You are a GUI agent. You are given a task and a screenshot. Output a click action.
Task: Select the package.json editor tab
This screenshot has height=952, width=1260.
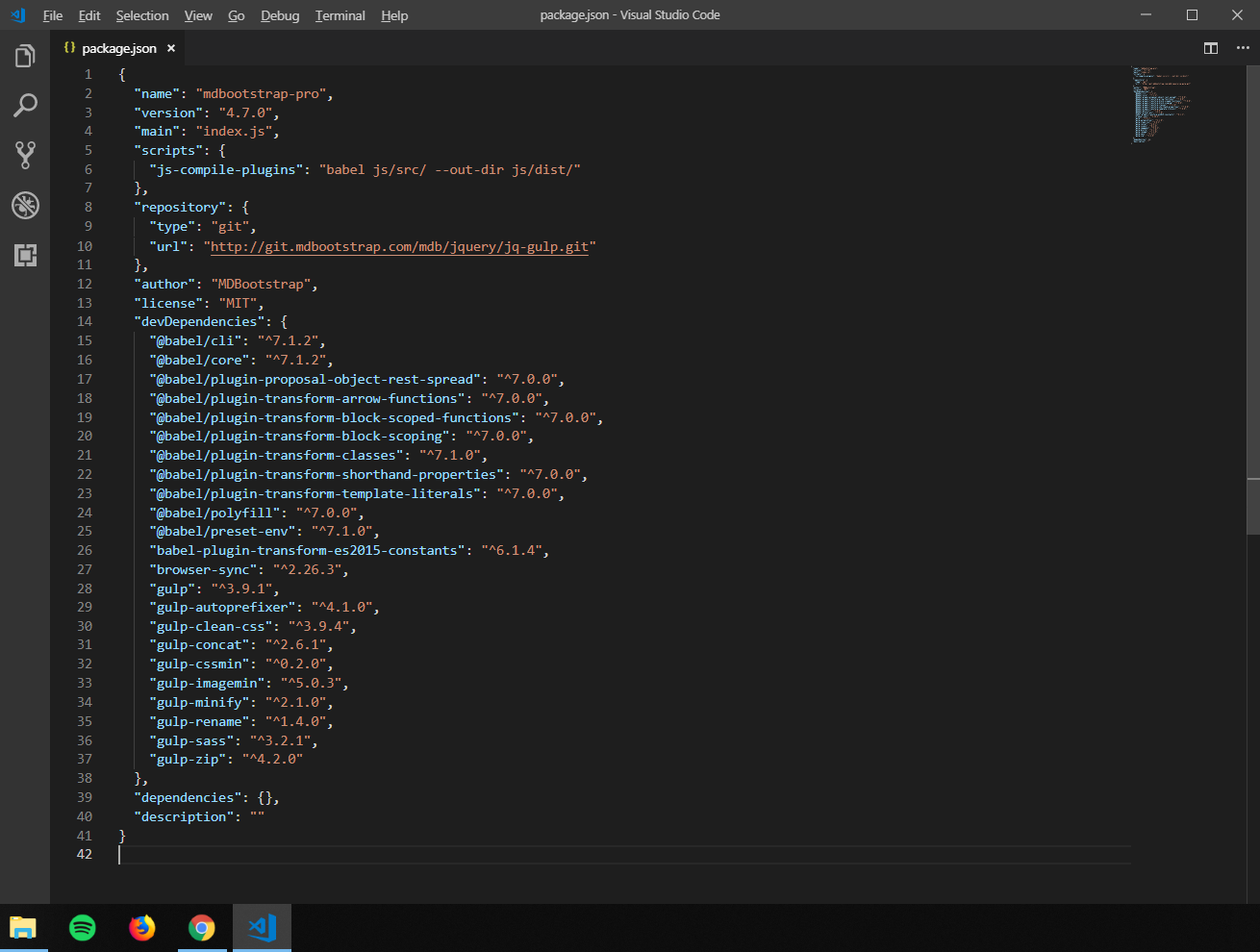pos(119,48)
